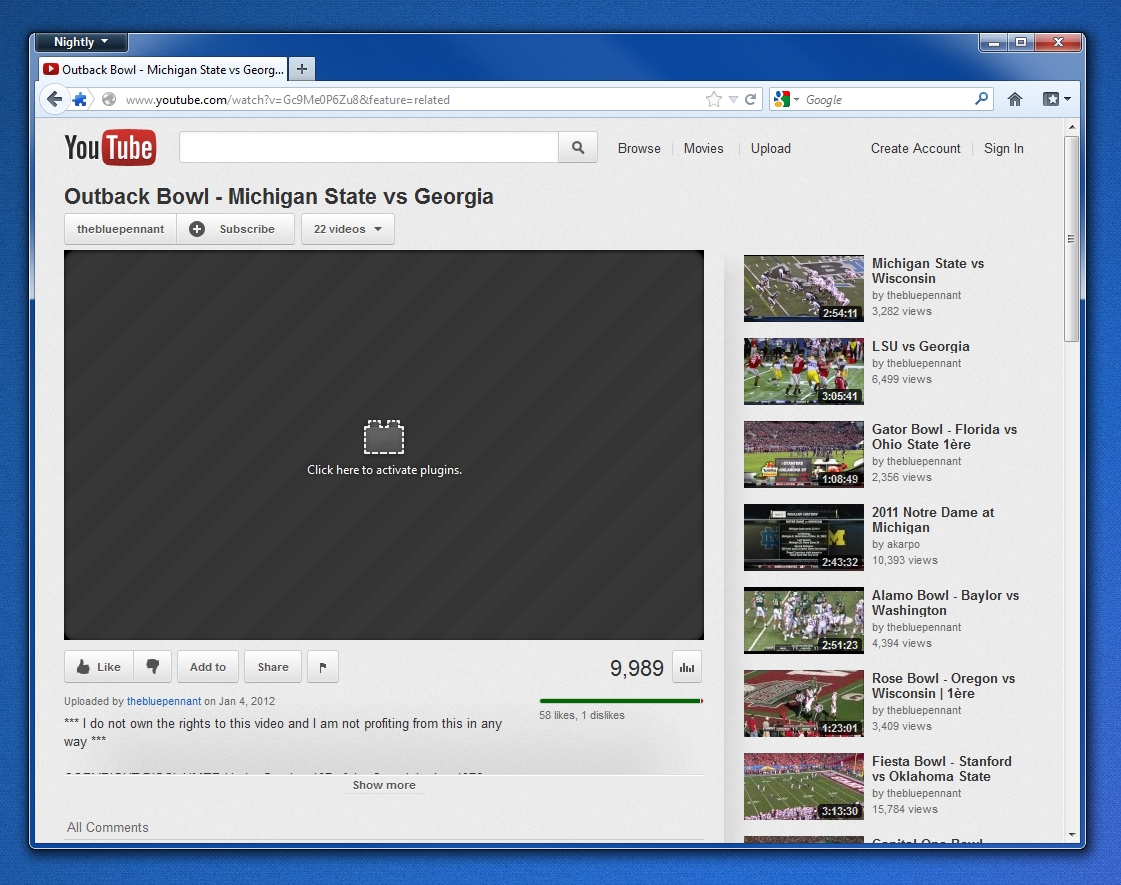Click the search magnifier button on YouTube

(x=578, y=148)
